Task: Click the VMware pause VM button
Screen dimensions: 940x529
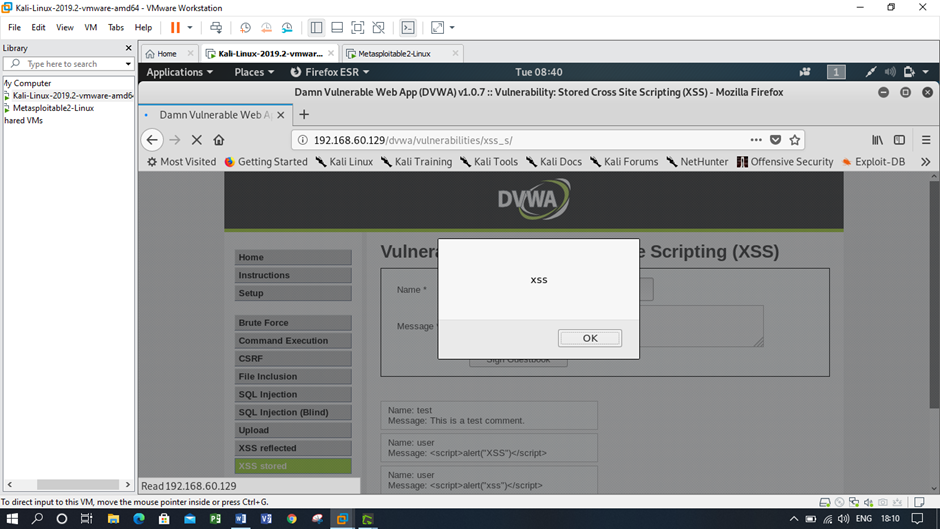Action: [x=175, y=28]
